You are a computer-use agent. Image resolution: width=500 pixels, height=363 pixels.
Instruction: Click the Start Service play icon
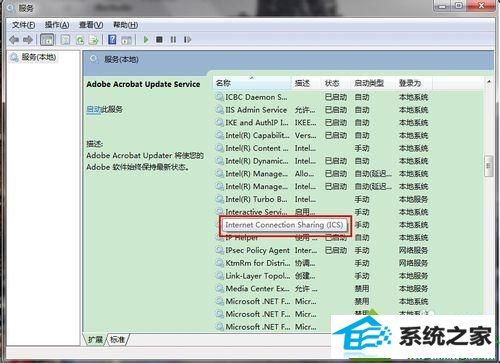[x=146, y=40]
